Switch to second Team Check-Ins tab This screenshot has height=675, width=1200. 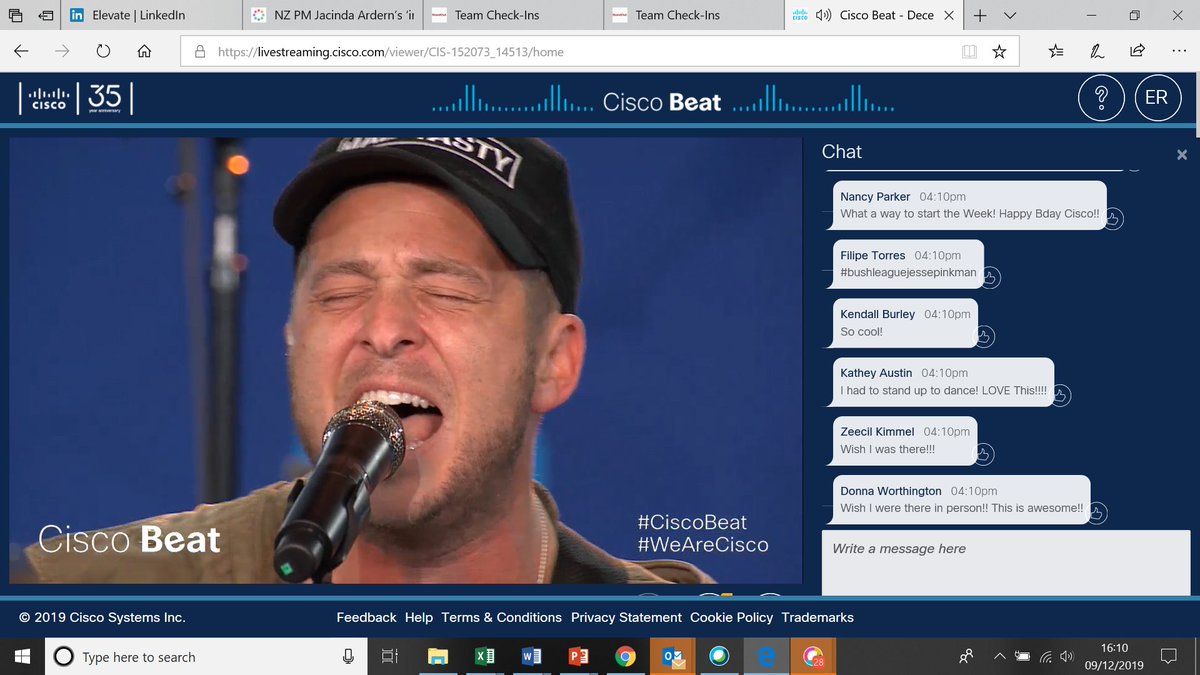tap(694, 15)
